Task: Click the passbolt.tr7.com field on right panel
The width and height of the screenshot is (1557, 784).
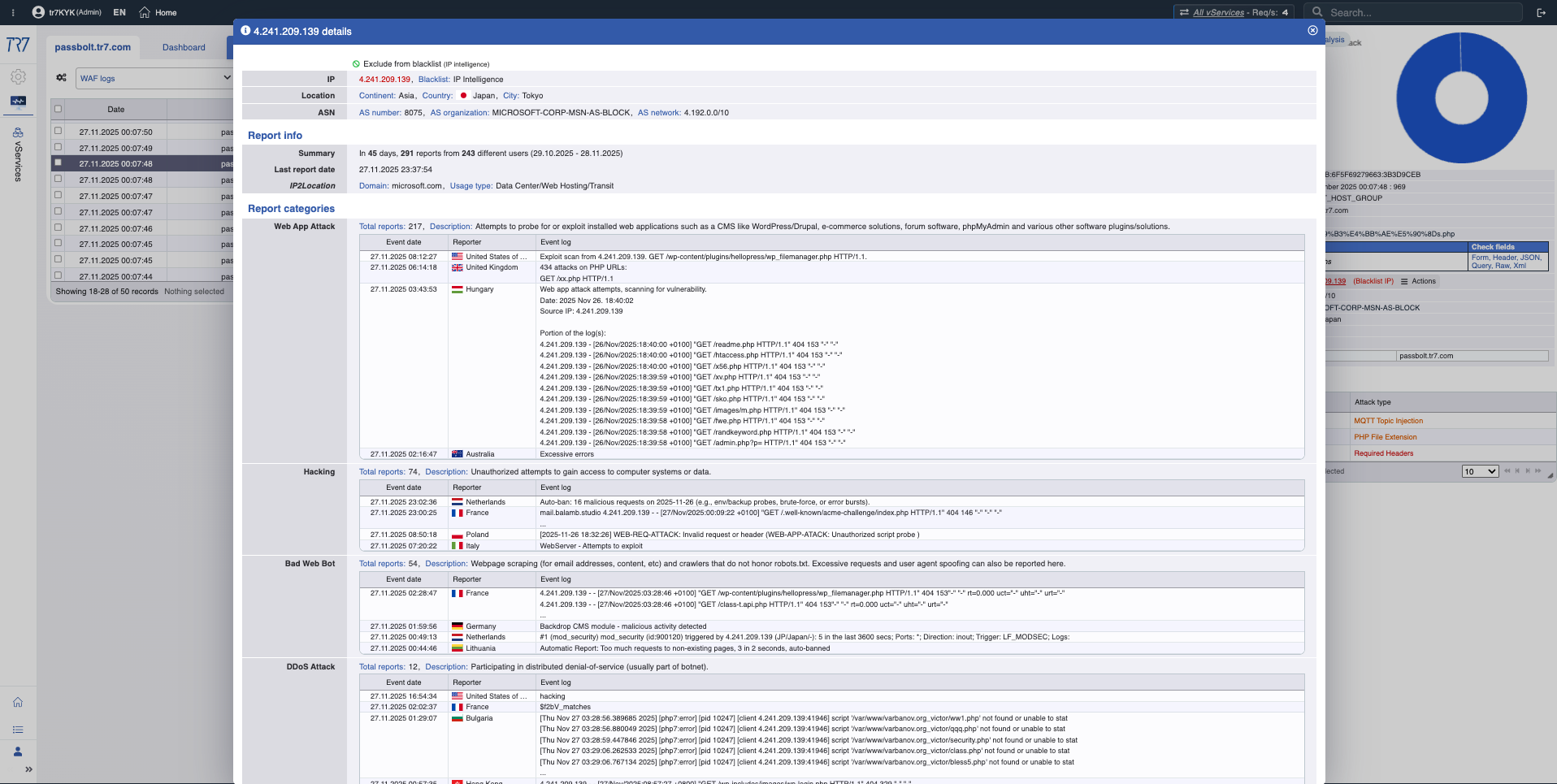Action: pos(1472,356)
